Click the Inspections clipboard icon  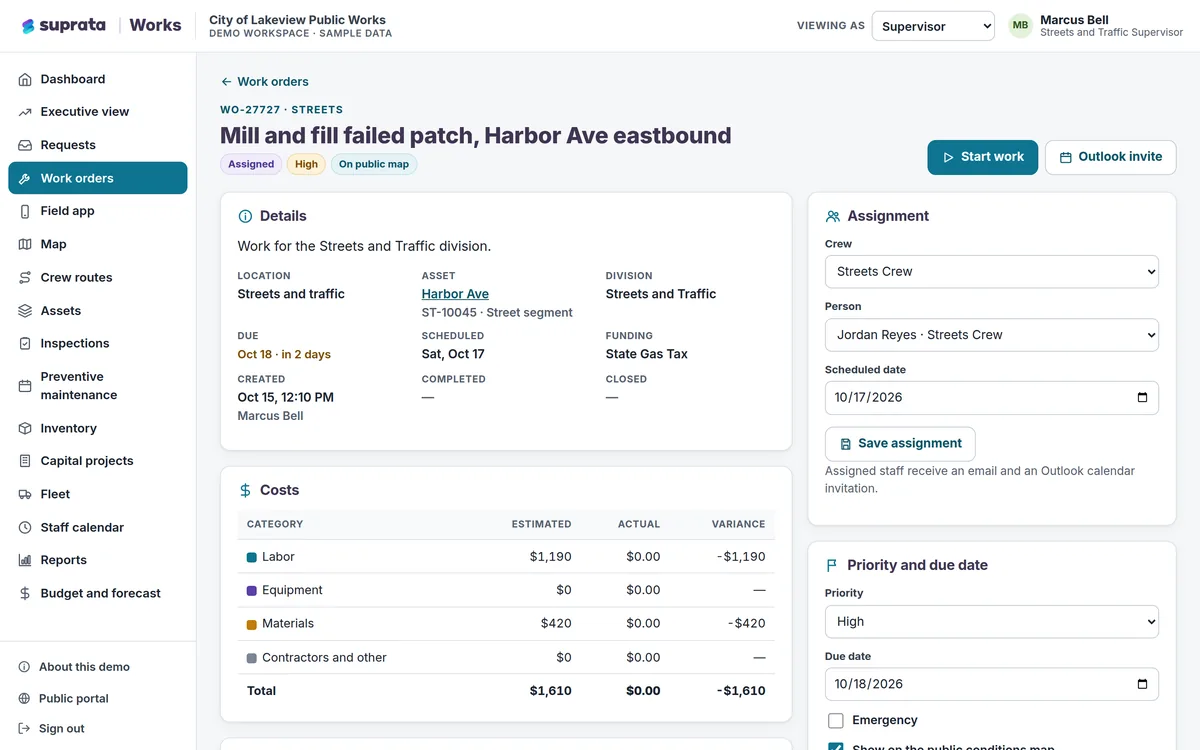click(x=25, y=343)
